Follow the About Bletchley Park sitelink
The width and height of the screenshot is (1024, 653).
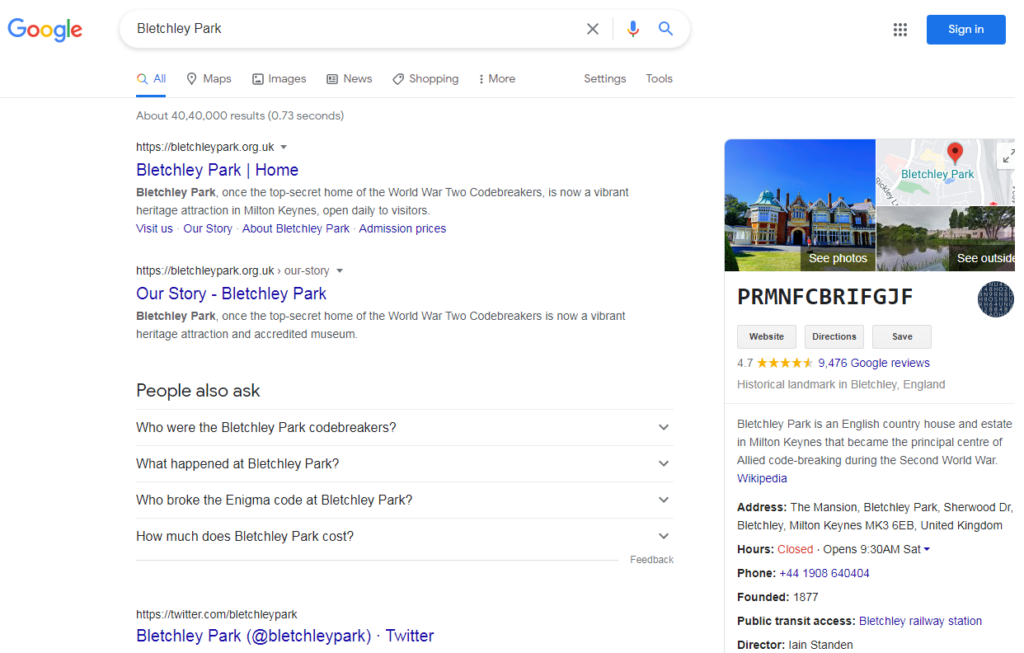(x=296, y=229)
